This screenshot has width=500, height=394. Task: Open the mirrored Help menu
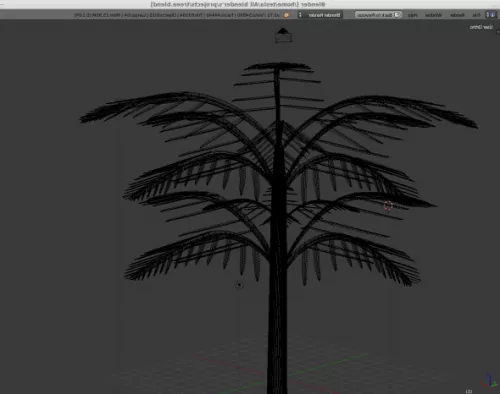tap(412, 15)
